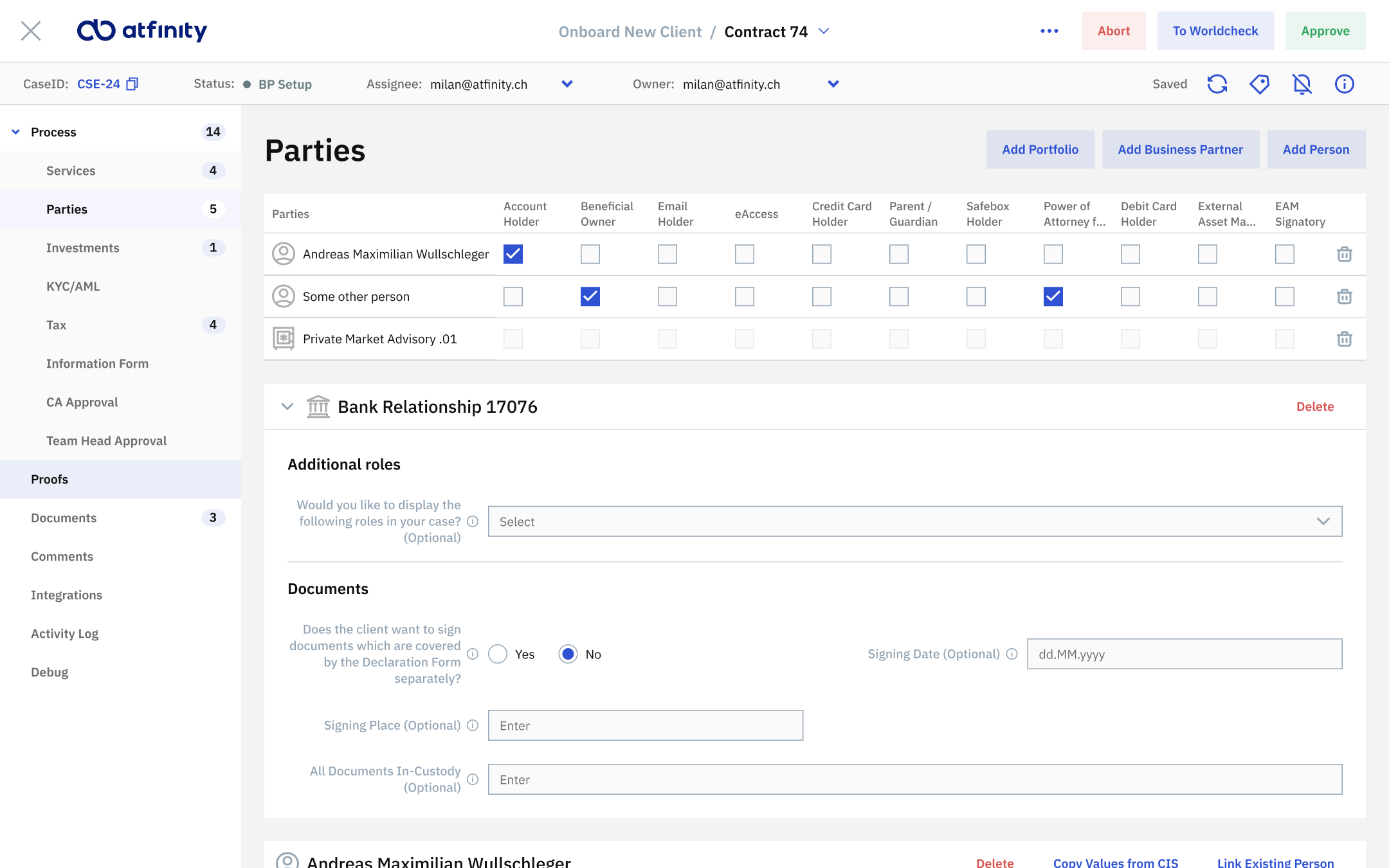Click Add Person

(x=1316, y=149)
